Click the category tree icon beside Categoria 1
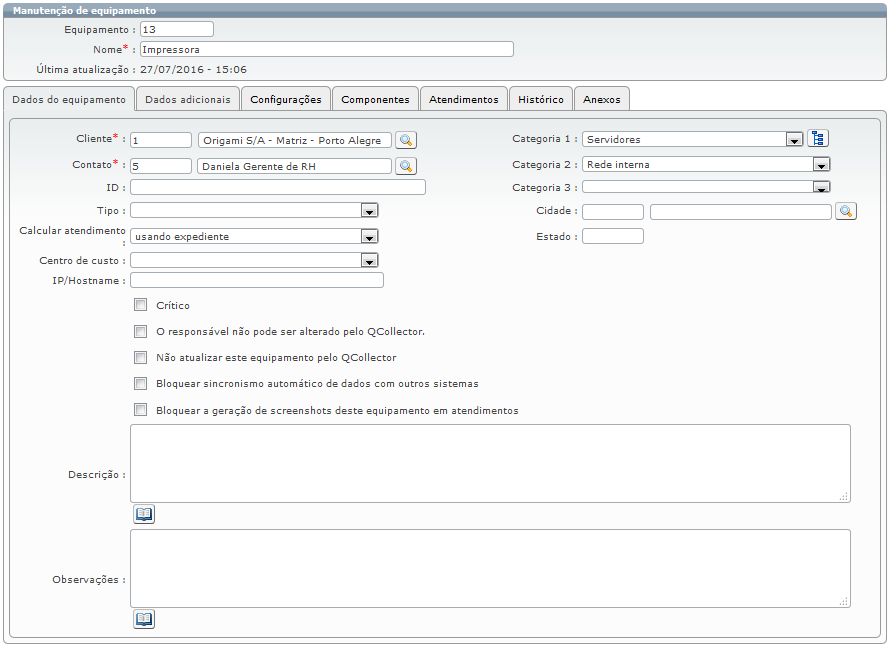Image resolution: width=891 pixels, height=648 pixels. click(x=819, y=139)
